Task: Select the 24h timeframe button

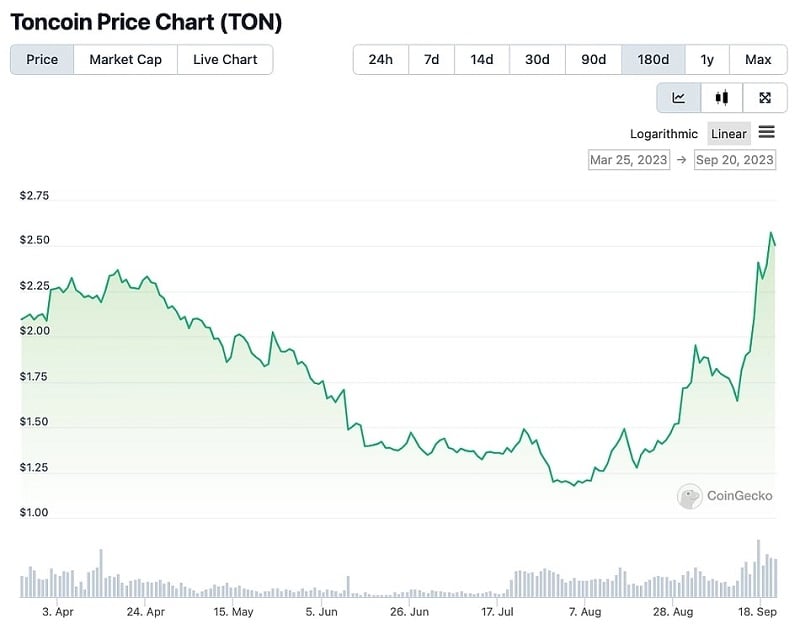Action: [380, 59]
